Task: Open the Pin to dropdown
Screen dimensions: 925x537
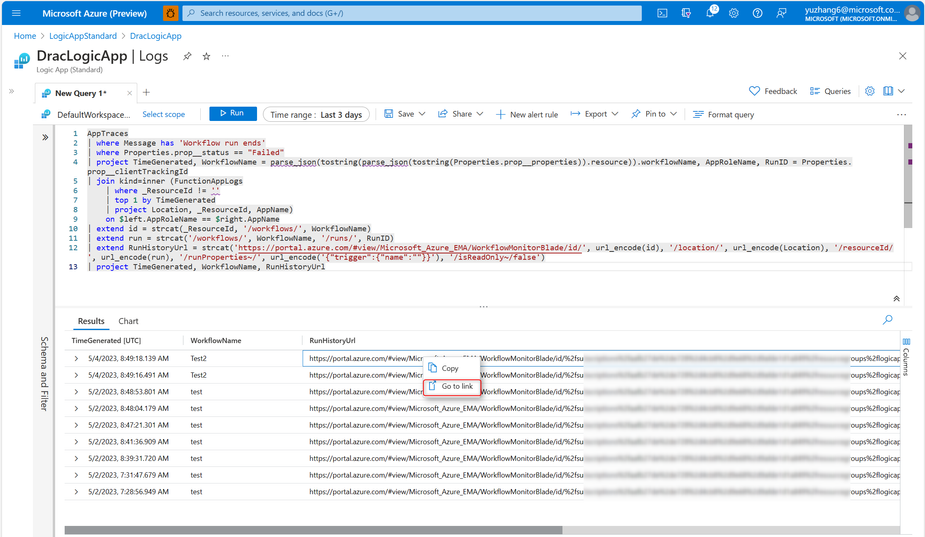Action: point(654,114)
